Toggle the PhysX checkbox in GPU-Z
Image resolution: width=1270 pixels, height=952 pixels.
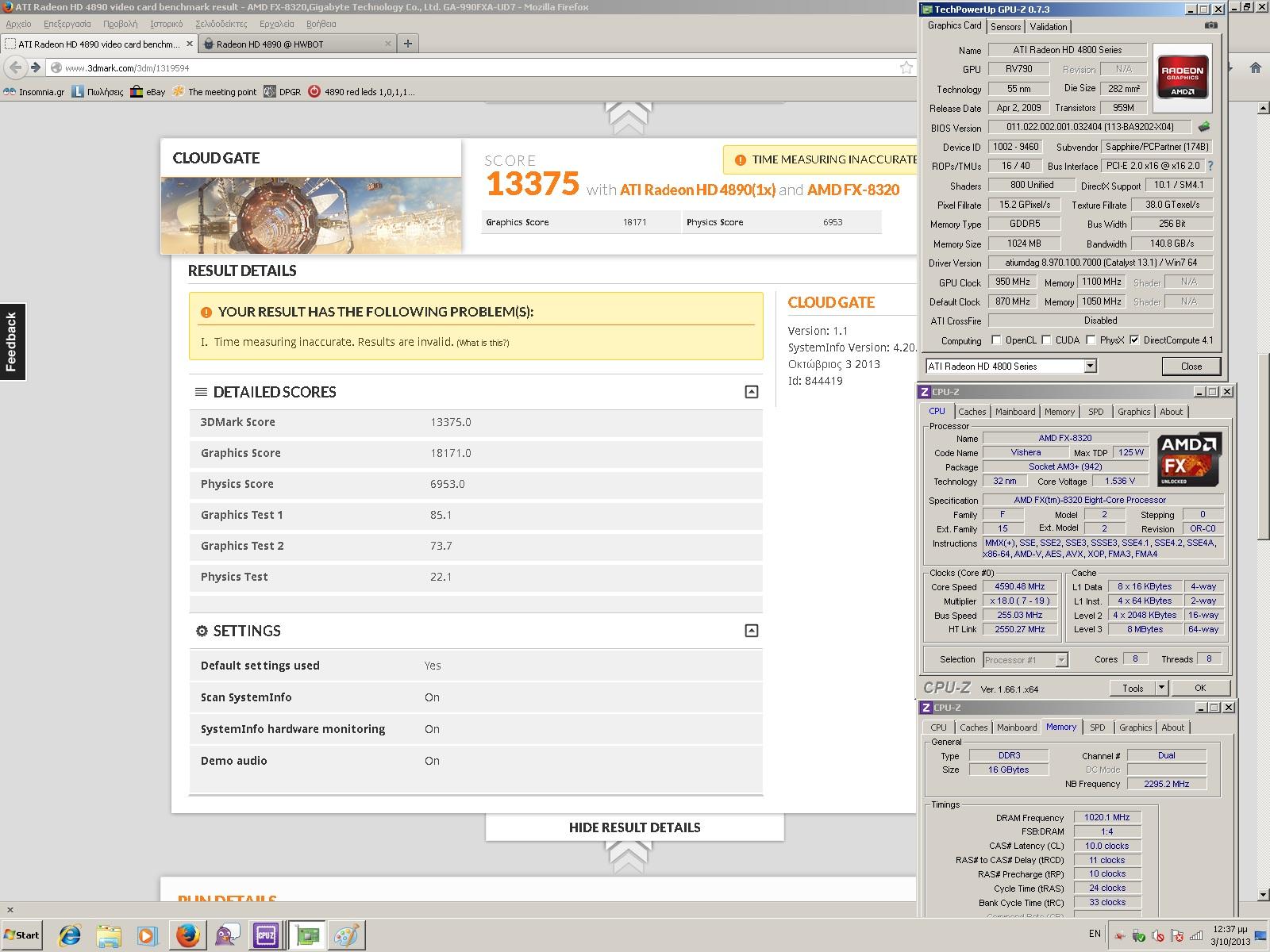tap(1091, 340)
